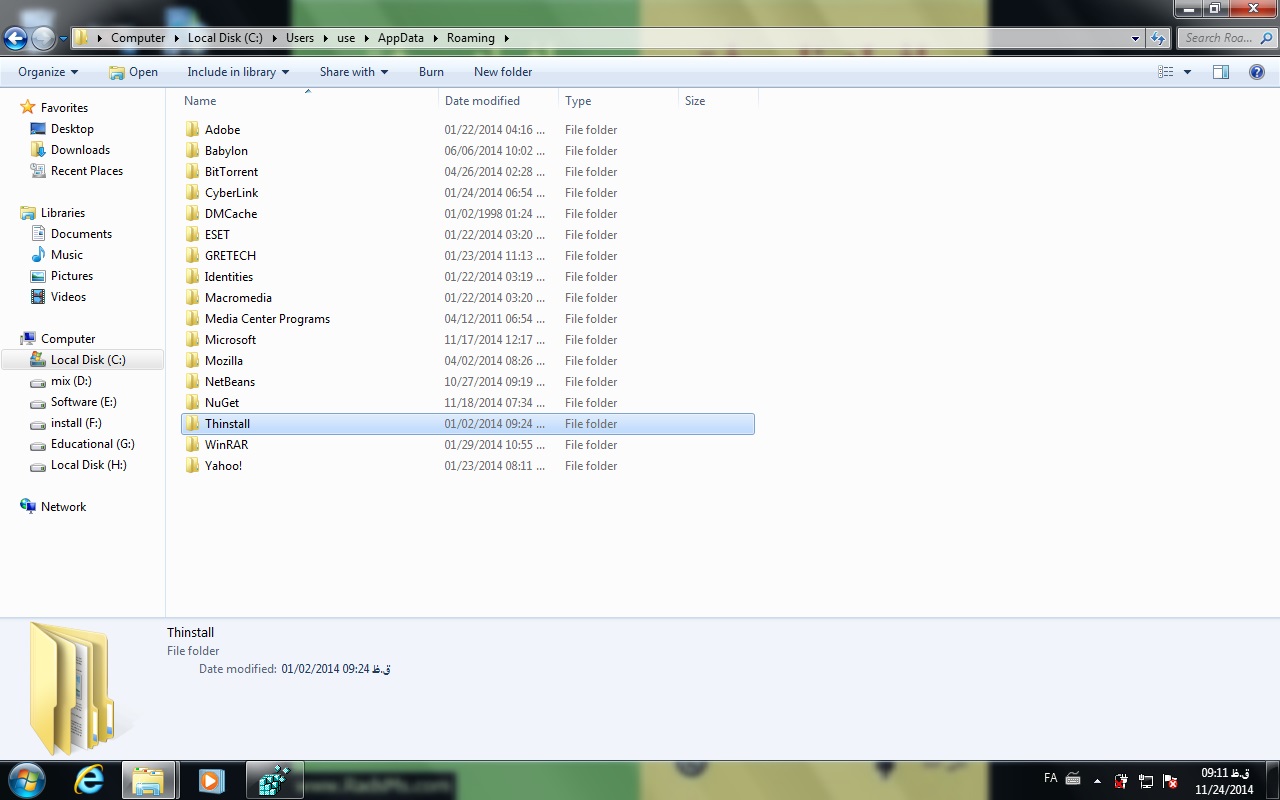
Task: Open the Share with dropdown
Action: coord(353,72)
